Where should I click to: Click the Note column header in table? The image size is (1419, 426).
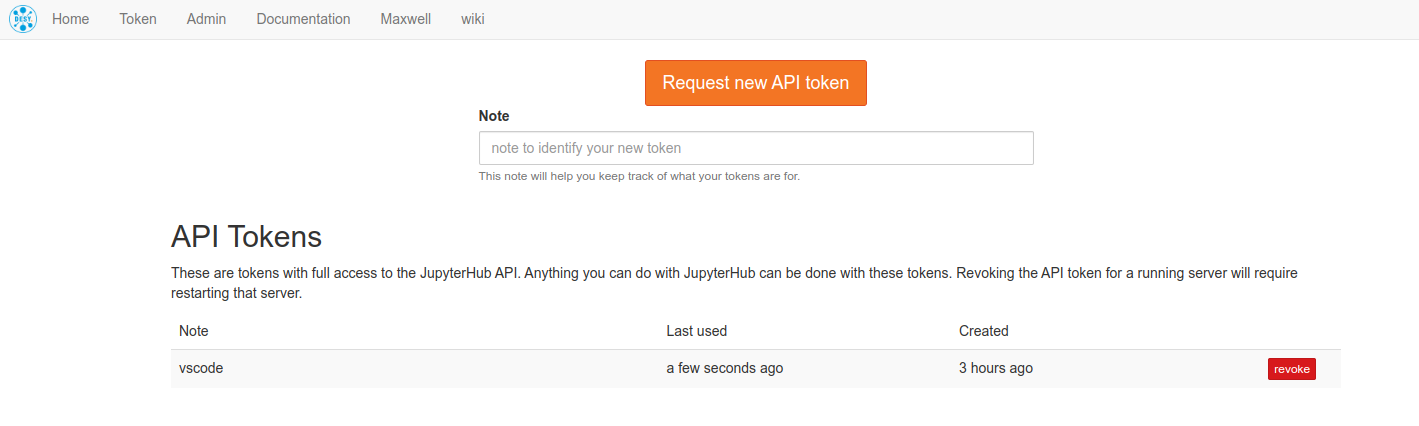coord(194,331)
